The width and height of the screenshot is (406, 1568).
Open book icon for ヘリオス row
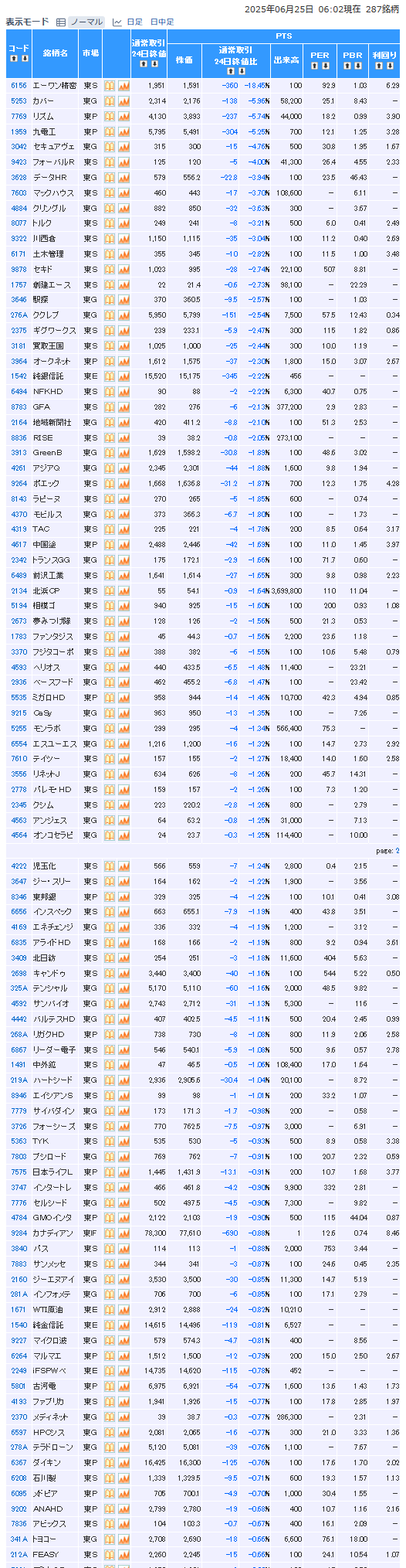click(110, 667)
